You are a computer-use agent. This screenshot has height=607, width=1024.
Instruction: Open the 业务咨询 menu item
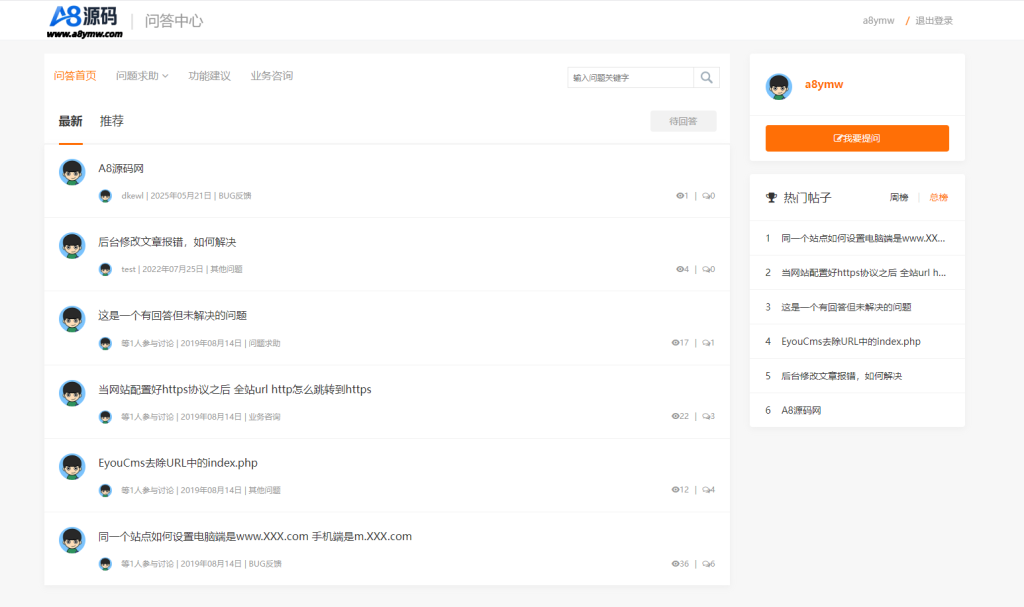[272, 76]
